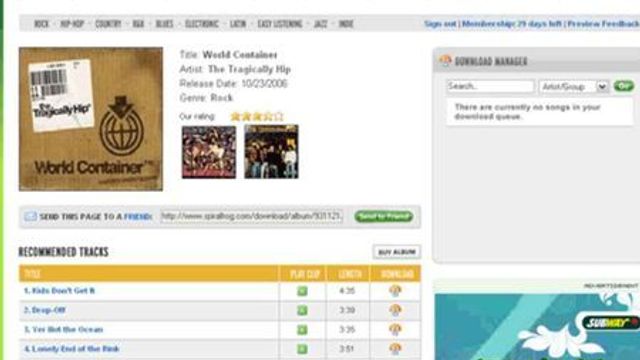Open the Drop-Off track title link
640x360 pixels.
tap(45, 310)
